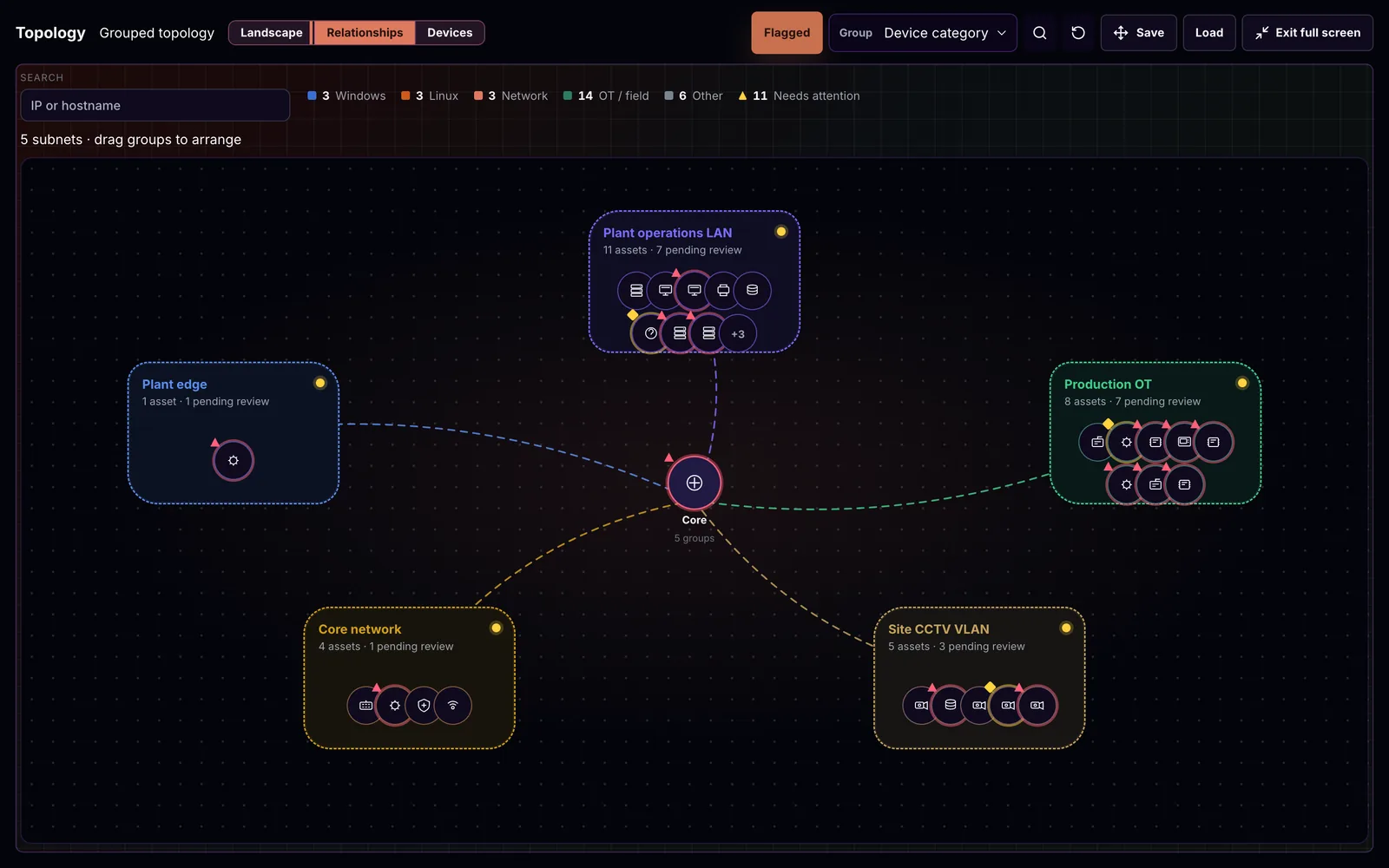The image size is (1389, 868).
Task: Select the flagged monitor device in Plant operations LAN
Action: coord(694,290)
